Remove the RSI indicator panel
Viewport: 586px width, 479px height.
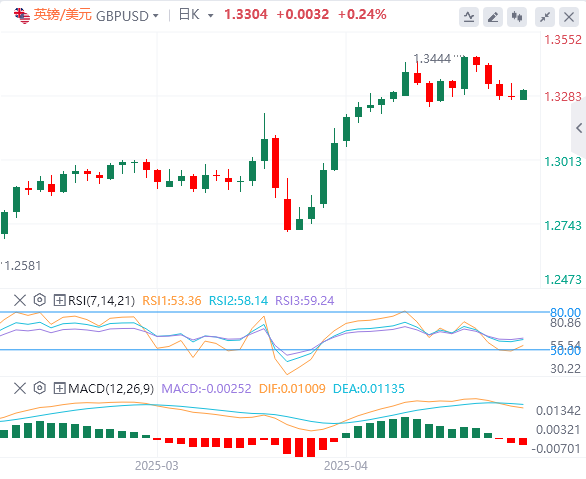coord(20,300)
